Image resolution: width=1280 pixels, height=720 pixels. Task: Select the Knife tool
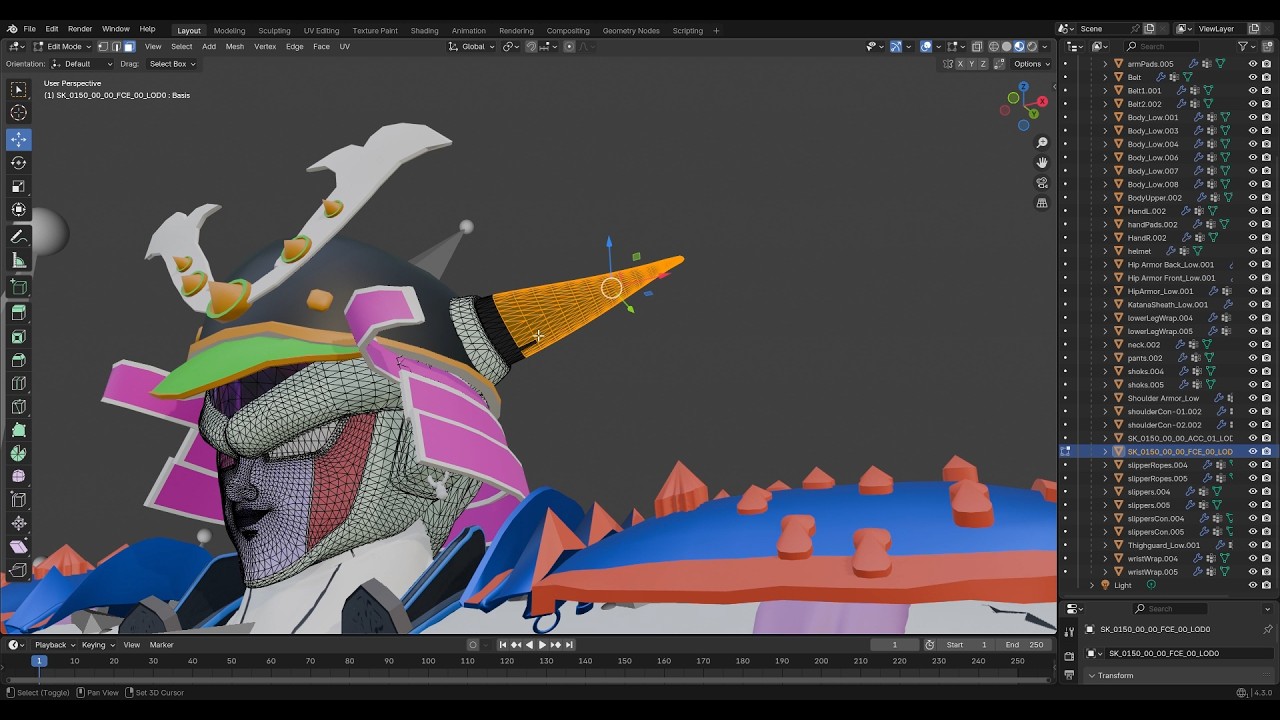(18, 407)
